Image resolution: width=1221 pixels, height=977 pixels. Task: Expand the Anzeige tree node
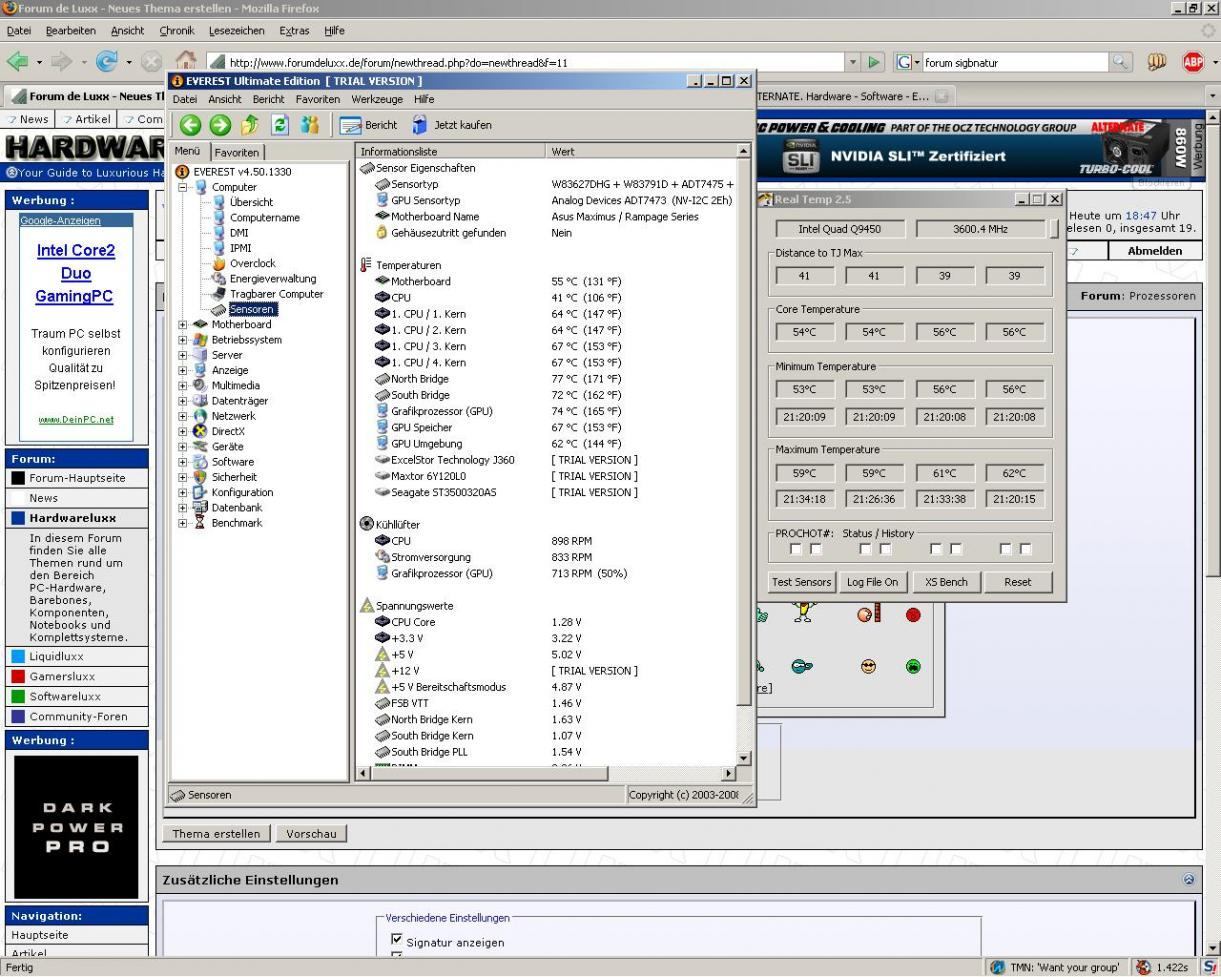[x=183, y=370]
